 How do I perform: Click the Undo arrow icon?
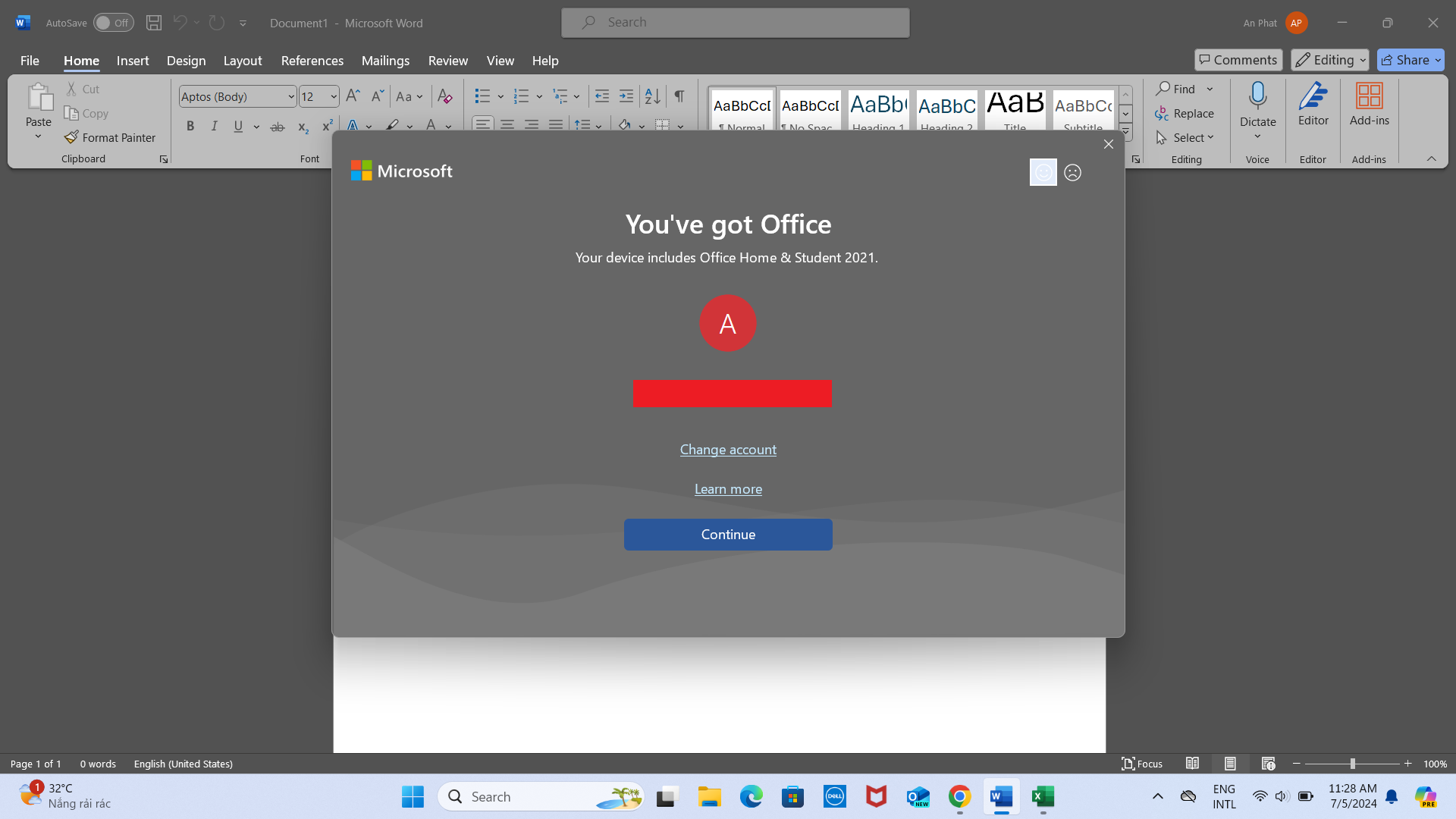[180, 23]
